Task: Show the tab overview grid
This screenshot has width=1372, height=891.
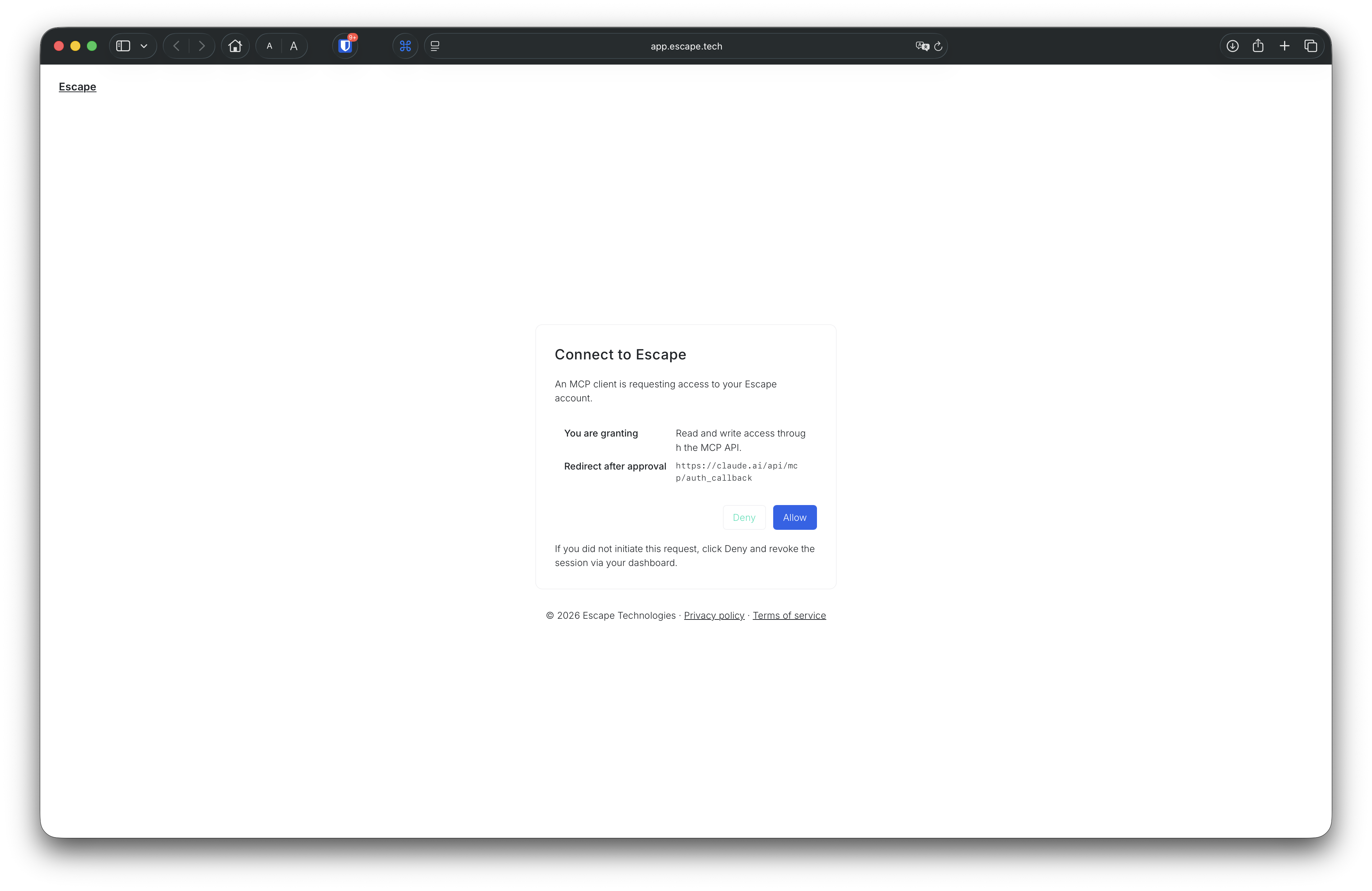Action: pos(1310,46)
